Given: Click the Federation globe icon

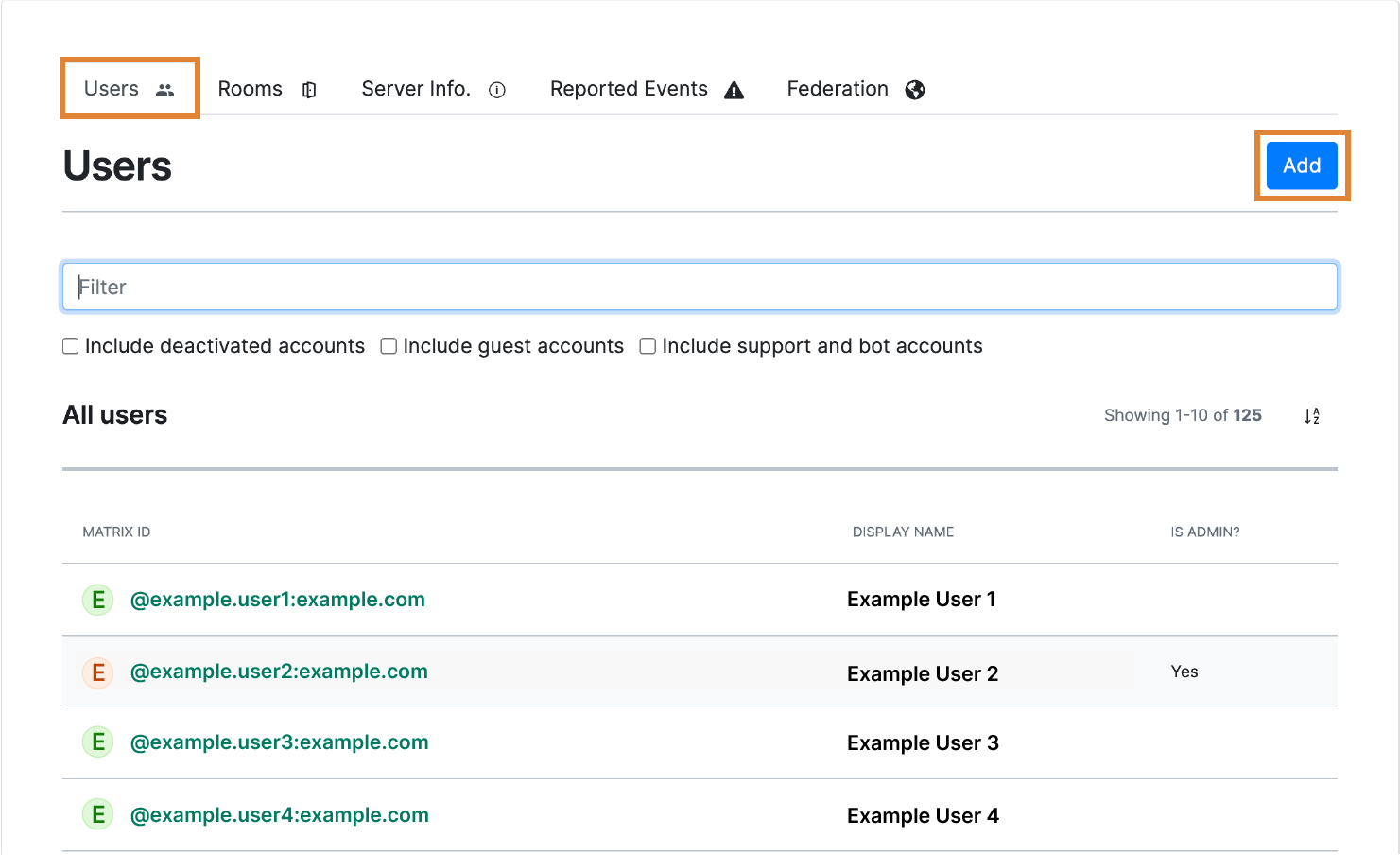Looking at the screenshot, I should (914, 90).
